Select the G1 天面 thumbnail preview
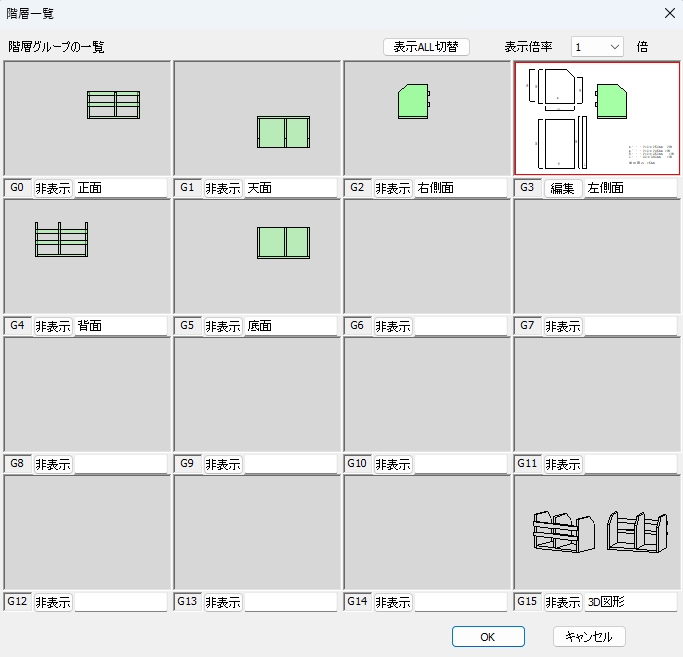This screenshot has width=683, height=657. 257,119
